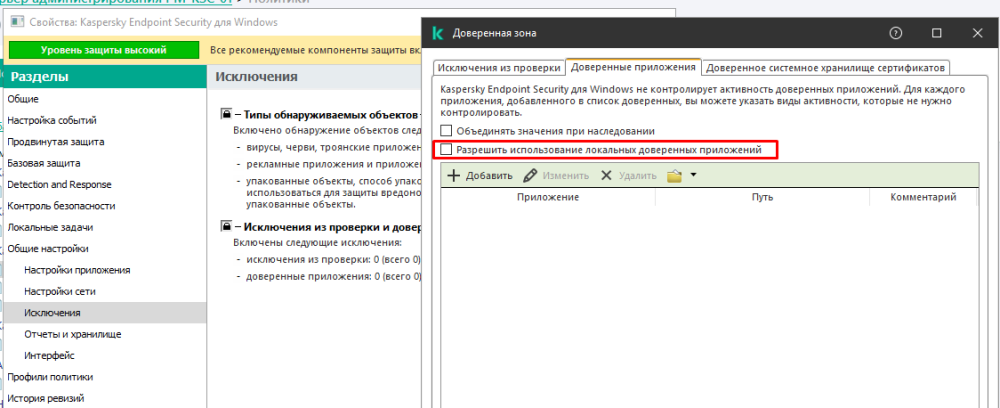Open Настройки сети subsection
Image resolution: width=1000 pixels, height=408 pixels.
60,291
